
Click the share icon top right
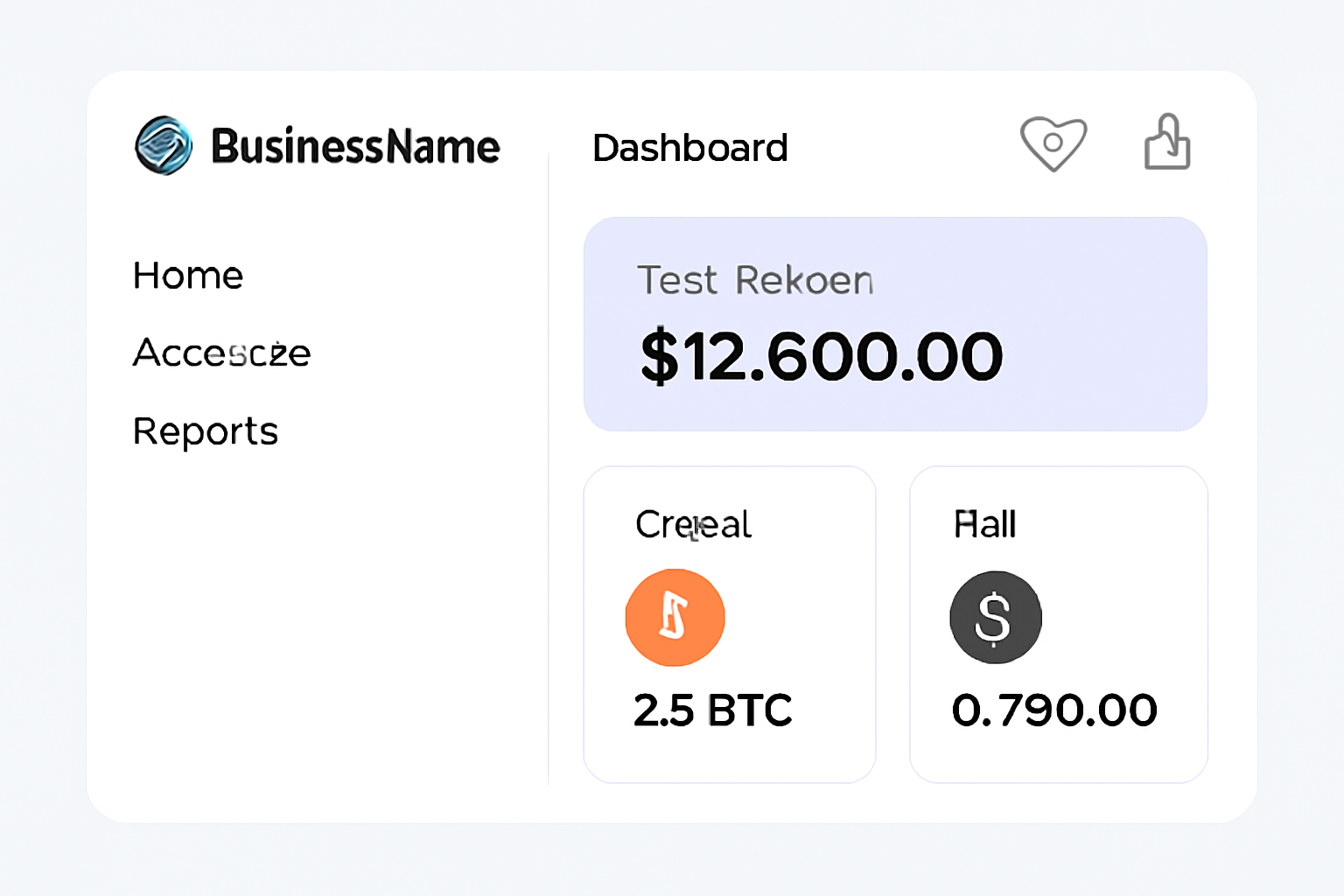(x=1167, y=143)
